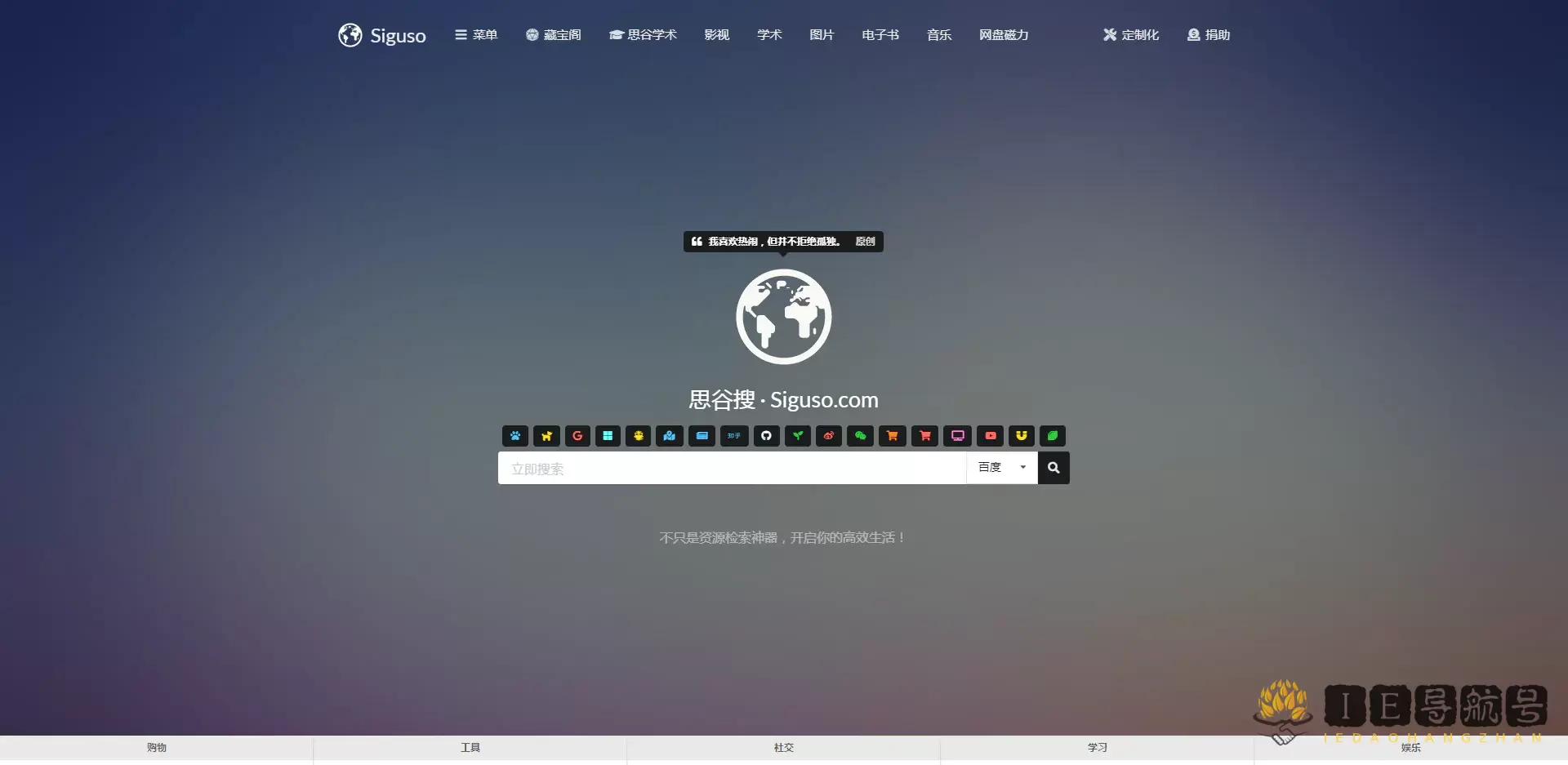Open the 思谷学术 link
This screenshot has height=765, width=1568.
[x=643, y=35]
